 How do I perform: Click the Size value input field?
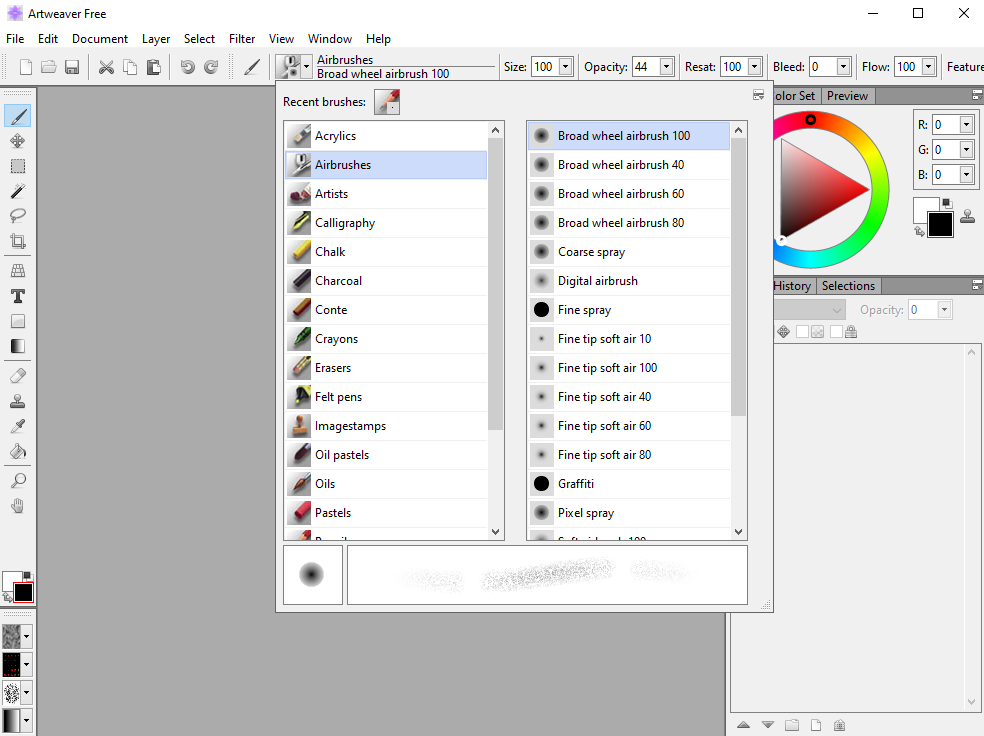pyautogui.click(x=545, y=67)
